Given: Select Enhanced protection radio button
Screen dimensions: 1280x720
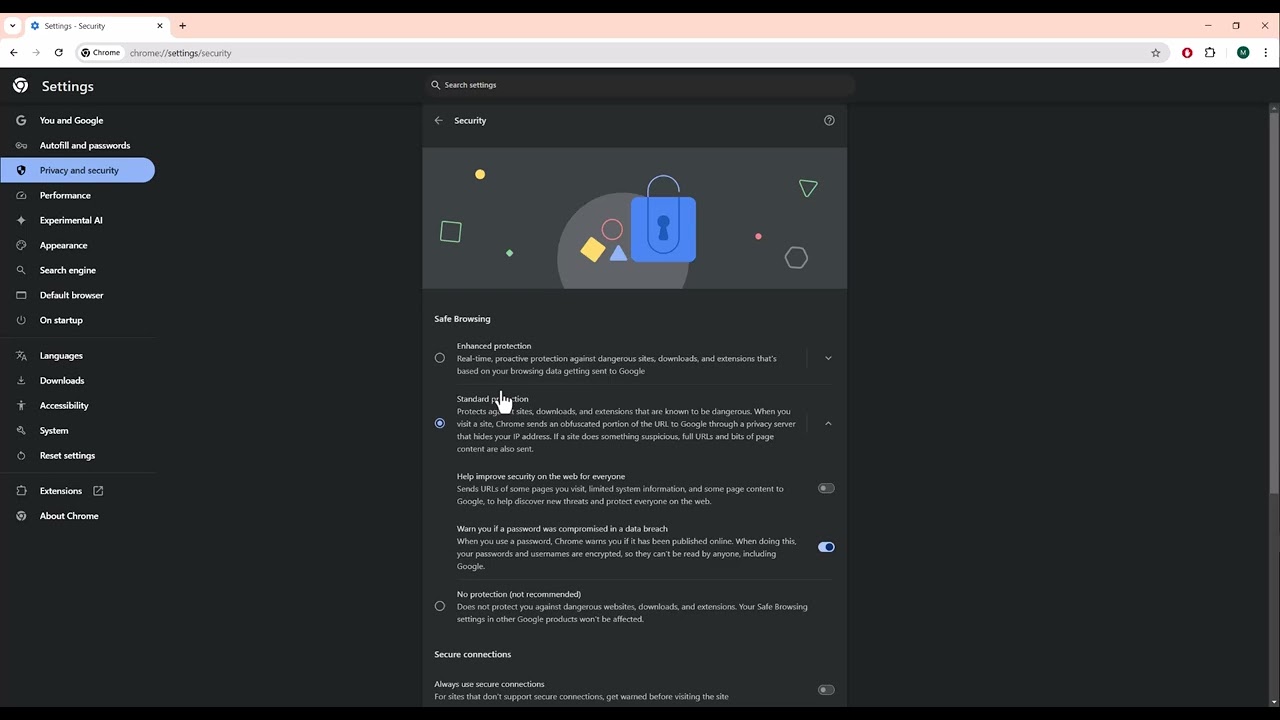Looking at the screenshot, I should coord(440,358).
